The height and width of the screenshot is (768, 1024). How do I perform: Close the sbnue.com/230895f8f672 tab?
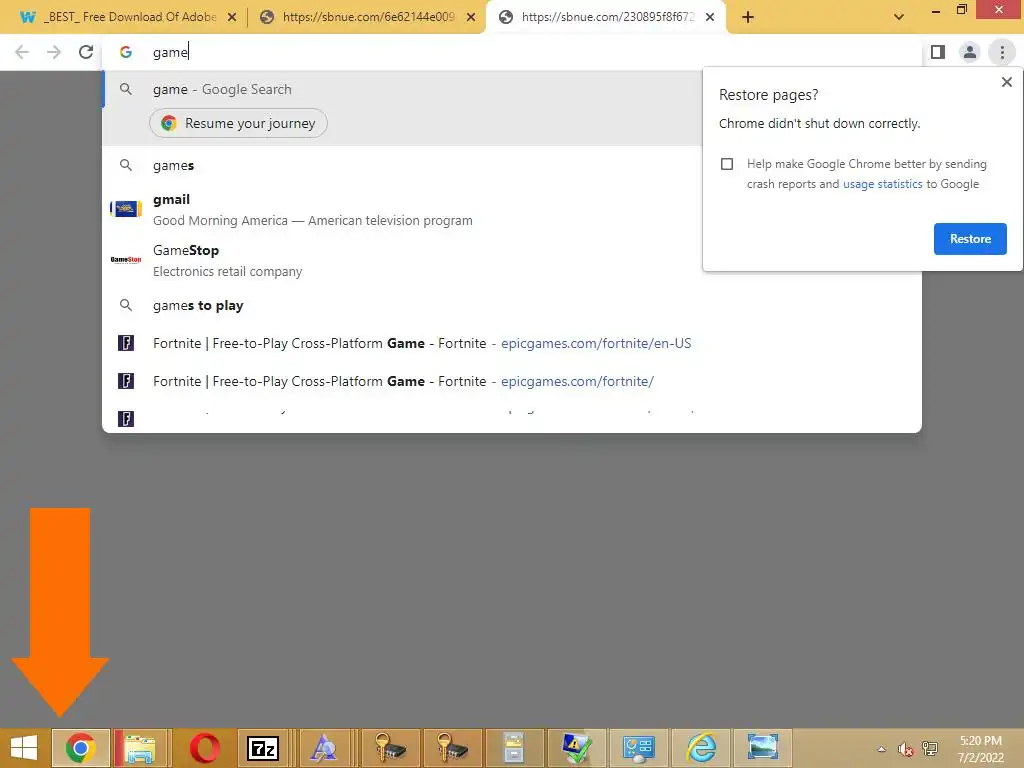pyautogui.click(x=710, y=17)
